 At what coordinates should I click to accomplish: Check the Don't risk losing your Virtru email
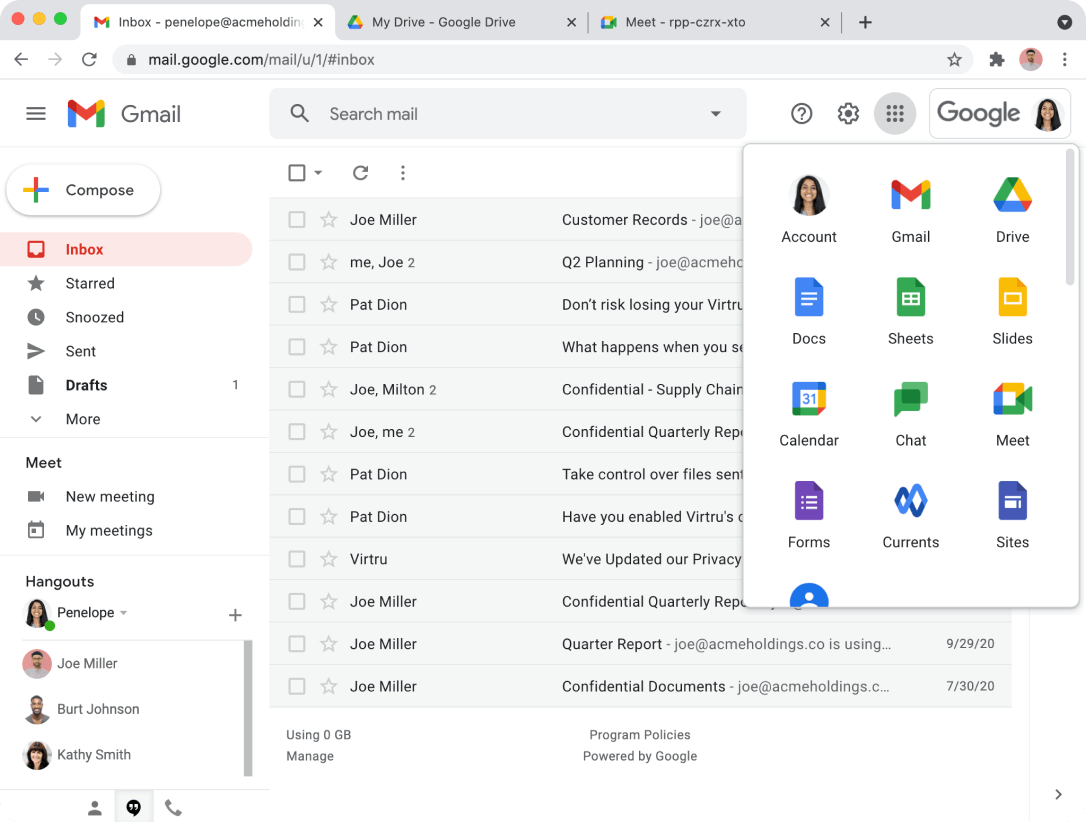(297, 304)
